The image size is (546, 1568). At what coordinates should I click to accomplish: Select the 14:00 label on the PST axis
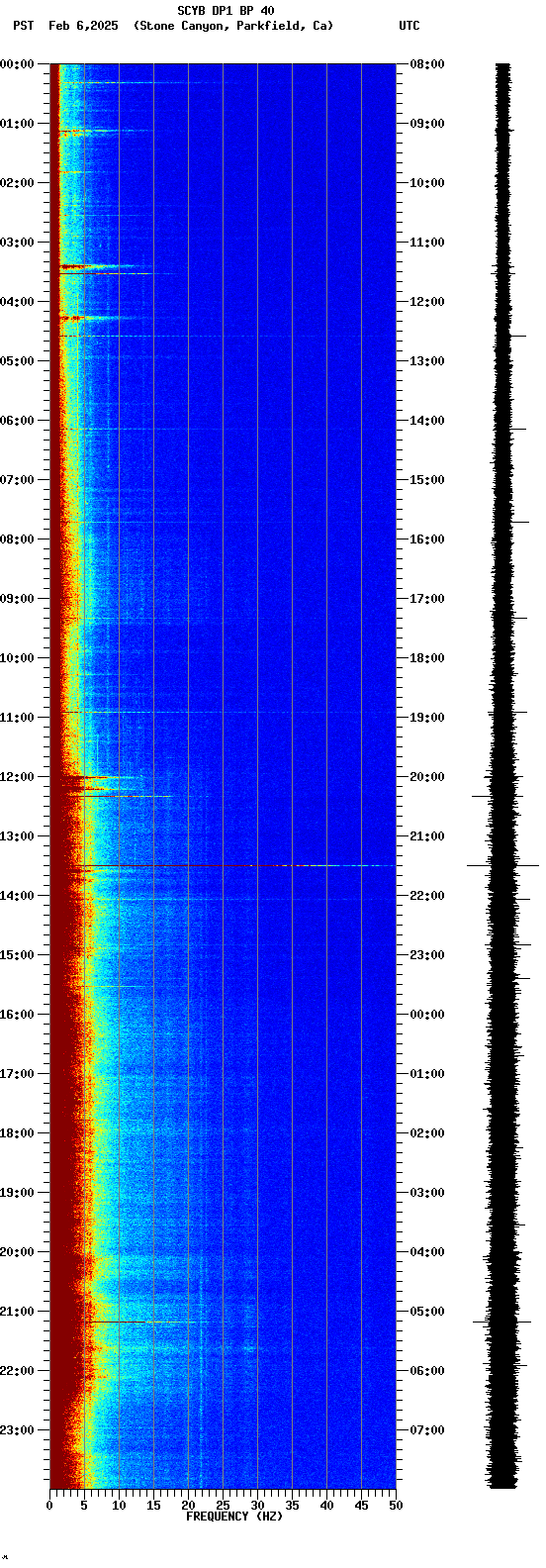click(x=18, y=896)
